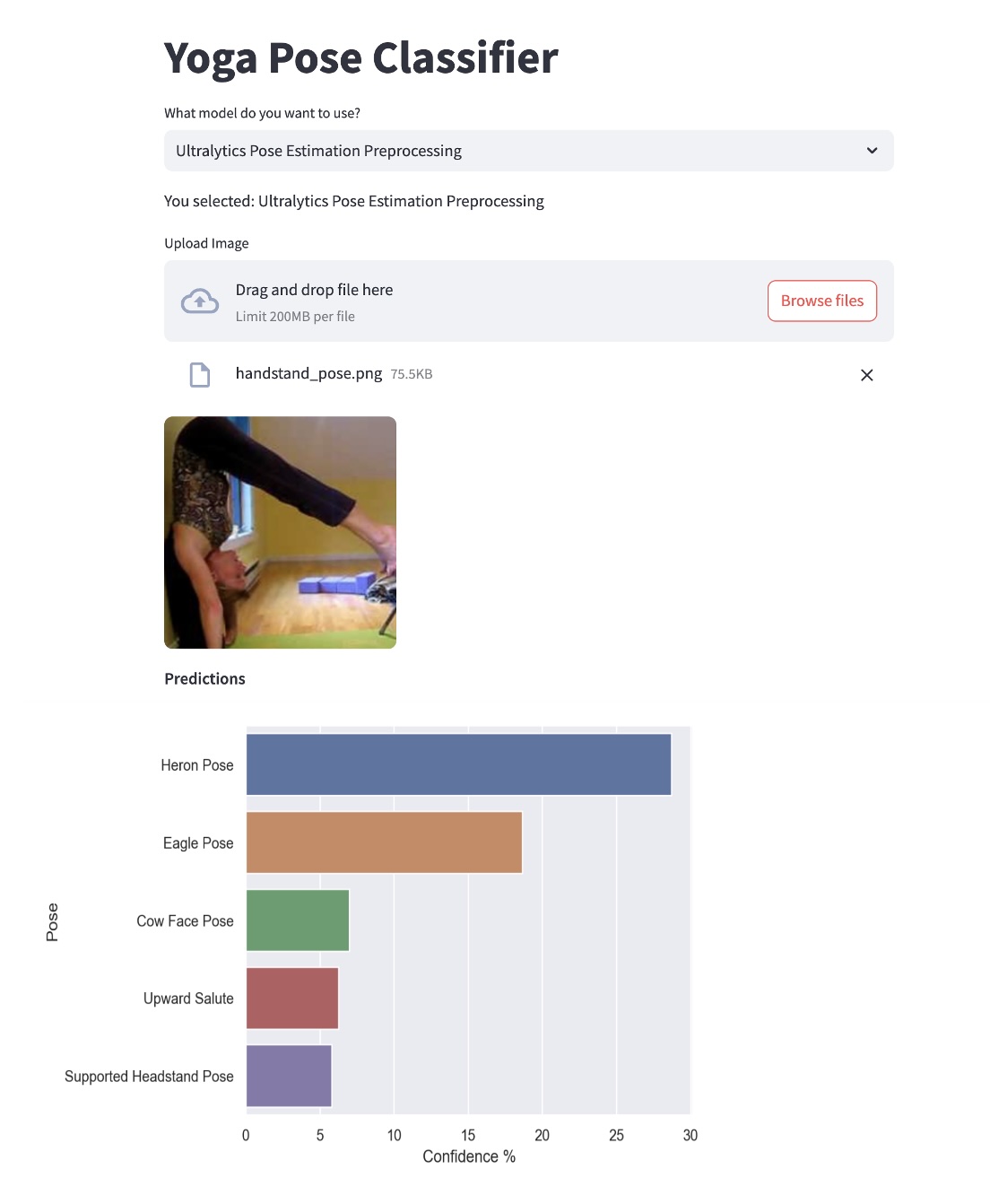Open the Ultralytics Pose Estimation Preprocessing selectbox

528,151
